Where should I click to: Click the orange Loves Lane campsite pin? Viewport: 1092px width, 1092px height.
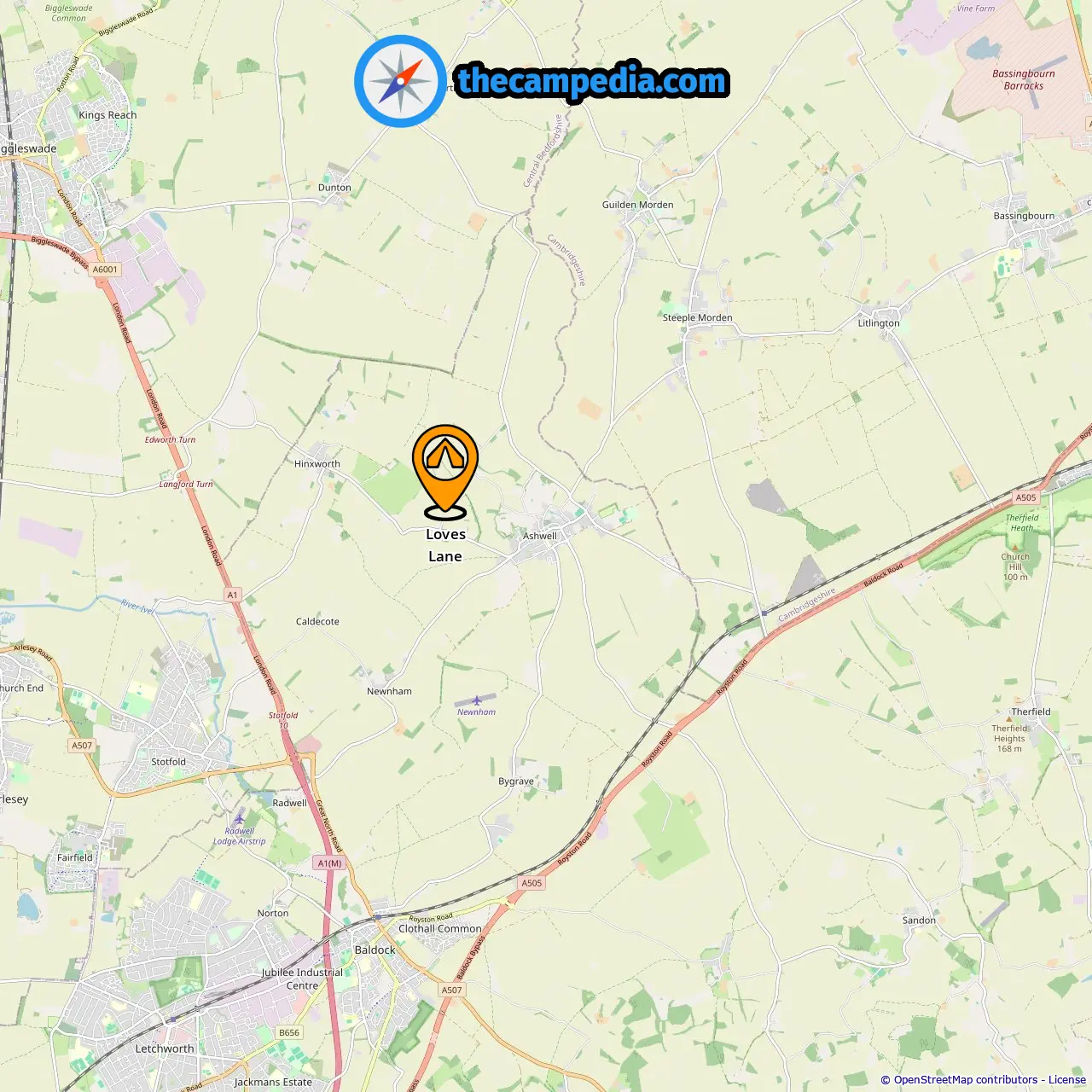click(x=445, y=472)
